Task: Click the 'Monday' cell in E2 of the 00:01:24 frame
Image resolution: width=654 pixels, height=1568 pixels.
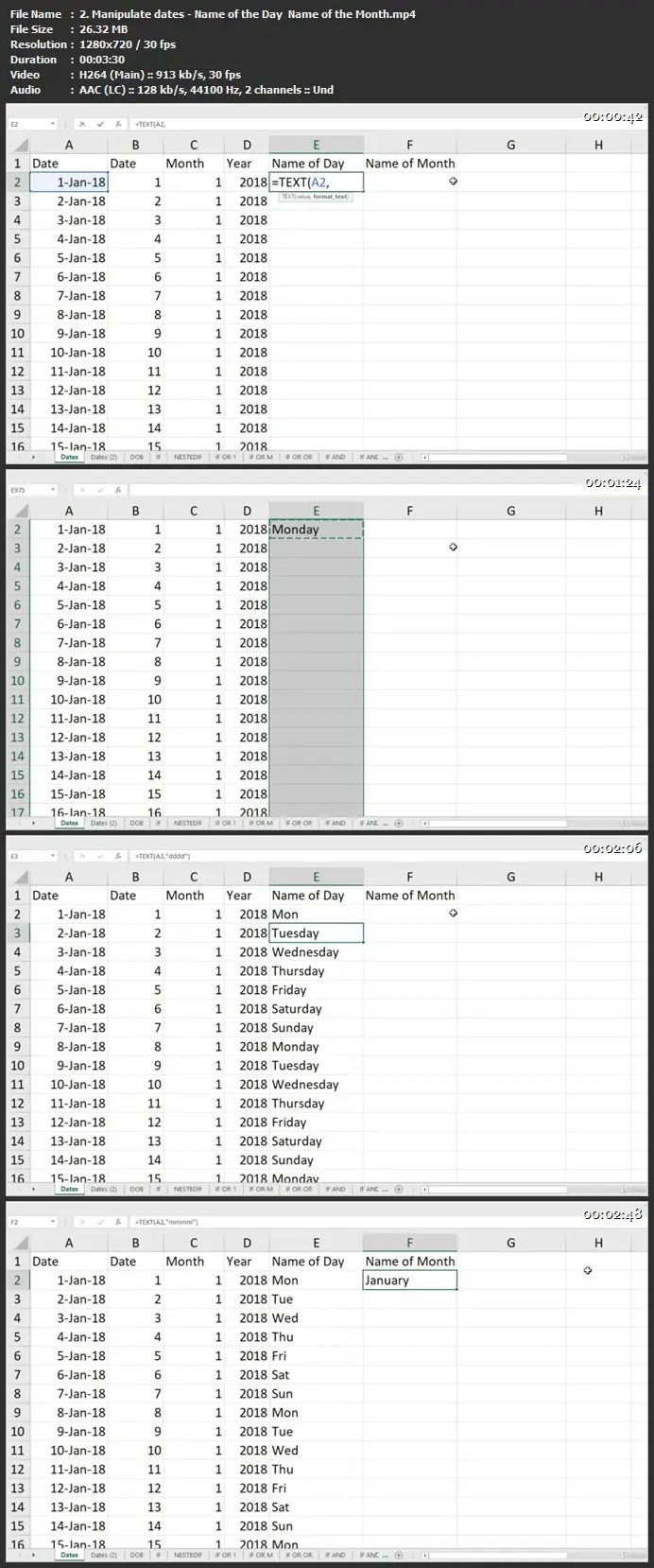Action: click(316, 530)
